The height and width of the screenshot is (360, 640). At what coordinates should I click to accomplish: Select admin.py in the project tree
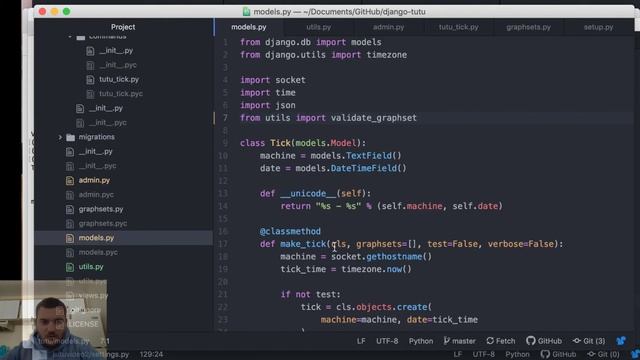[94, 180]
